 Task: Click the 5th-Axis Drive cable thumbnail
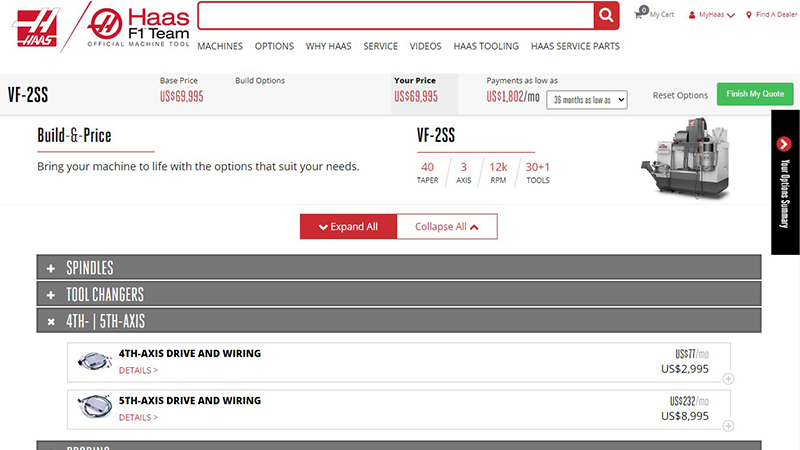tap(94, 407)
